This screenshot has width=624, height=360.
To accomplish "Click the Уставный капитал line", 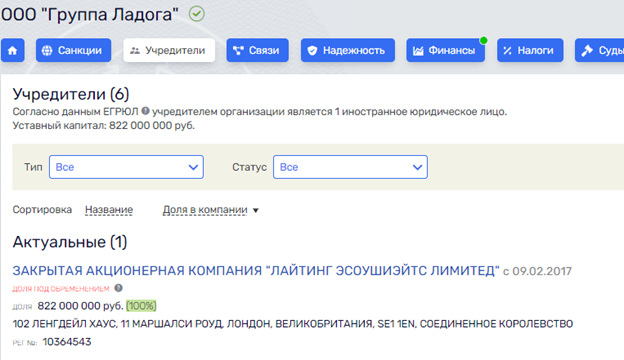I will (104, 126).
